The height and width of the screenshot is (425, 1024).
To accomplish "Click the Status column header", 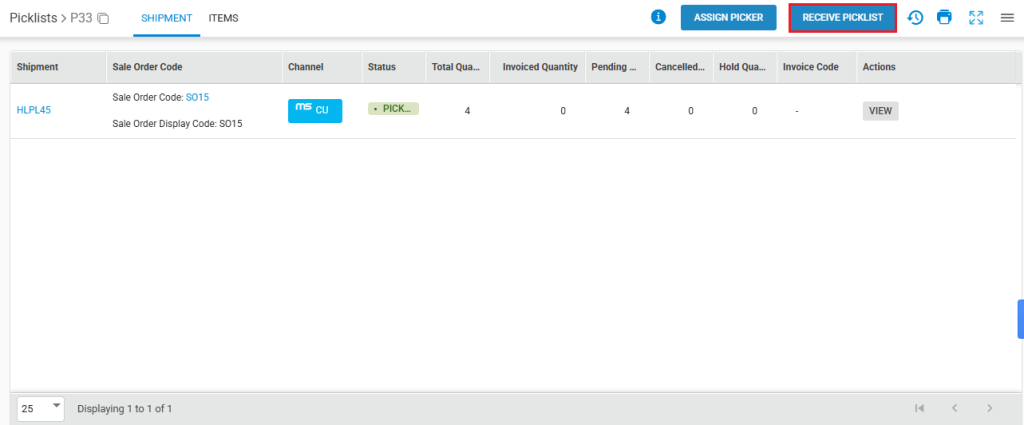I will [394, 67].
